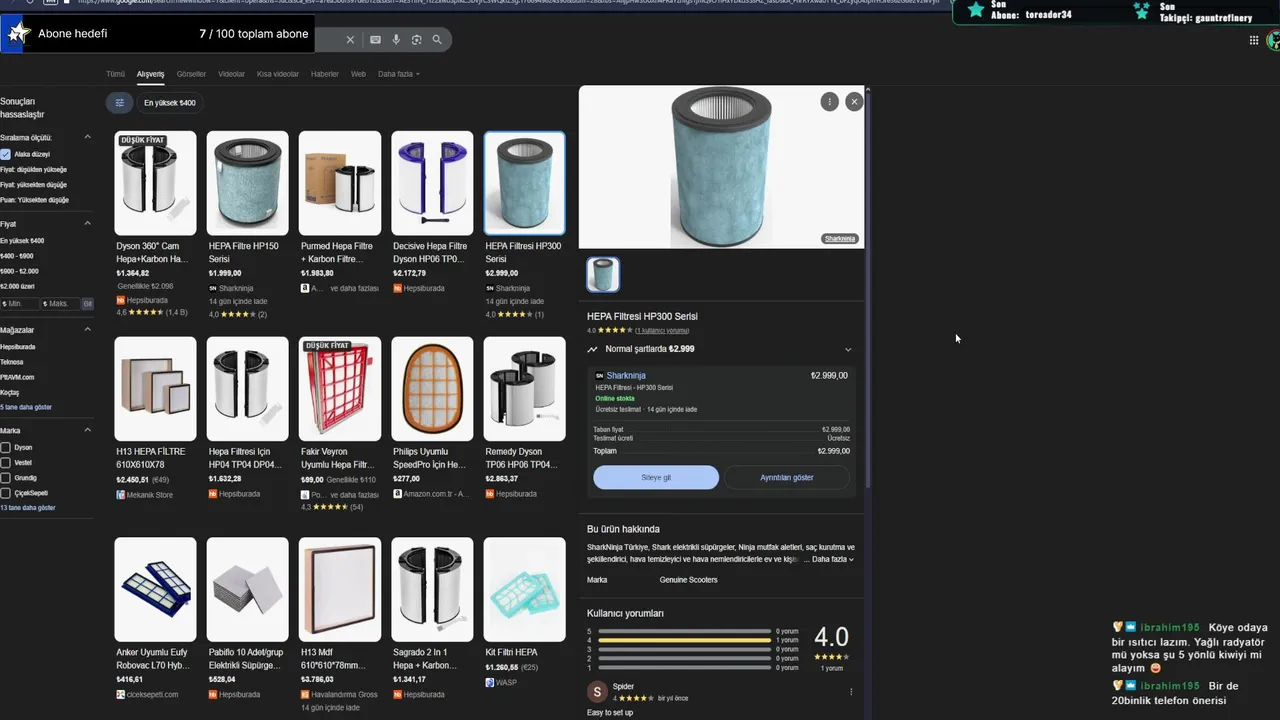The image size is (1280, 720).
Task: Click the 5-star rating bar
Action: 684,631
